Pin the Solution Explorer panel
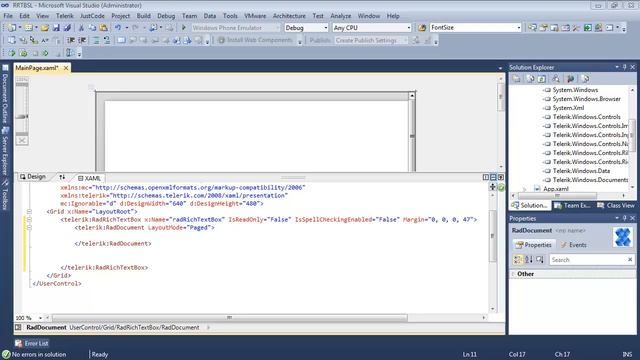The image size is (640, 360). pos(624,67)
